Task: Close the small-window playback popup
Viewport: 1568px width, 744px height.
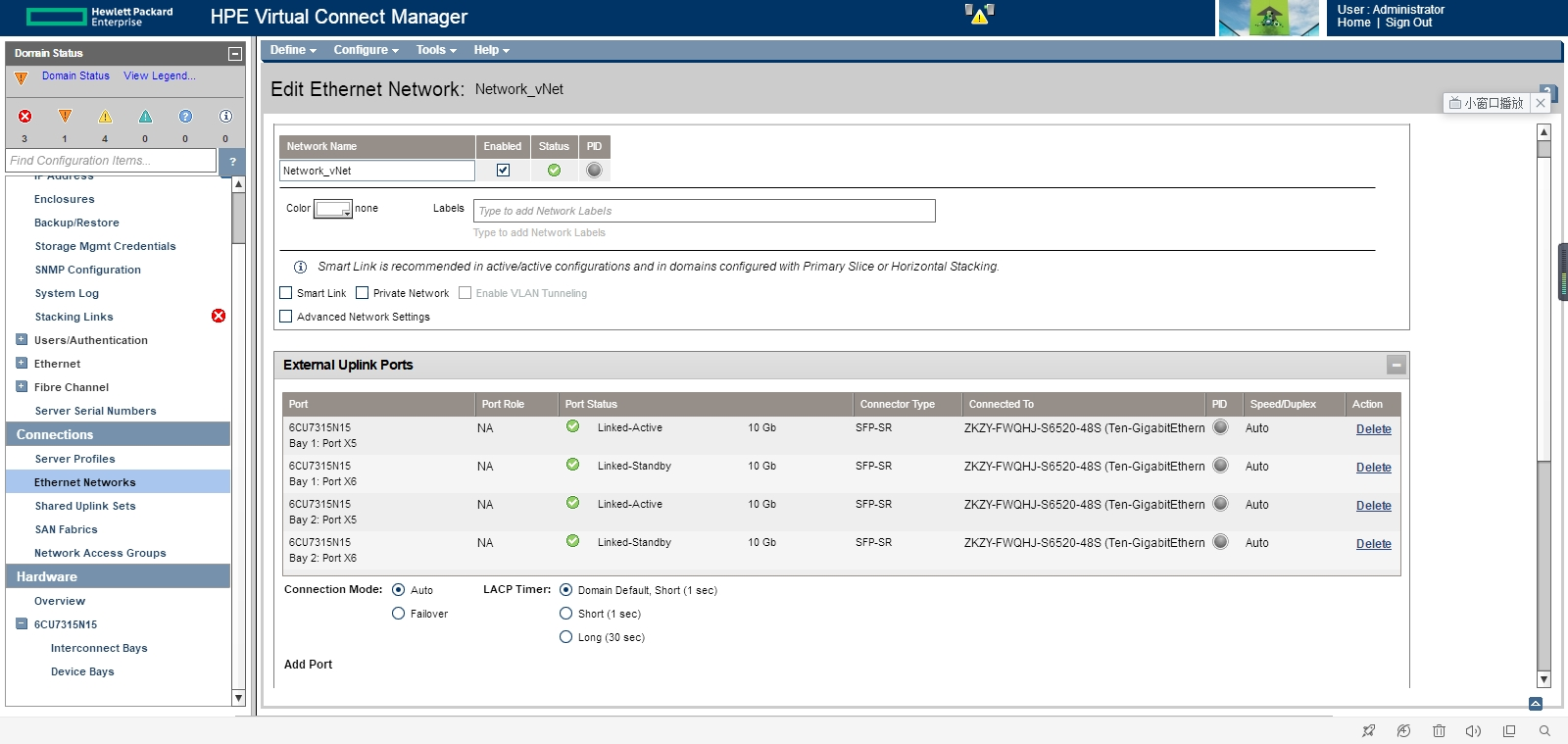Action: (x=1541, y=103)
